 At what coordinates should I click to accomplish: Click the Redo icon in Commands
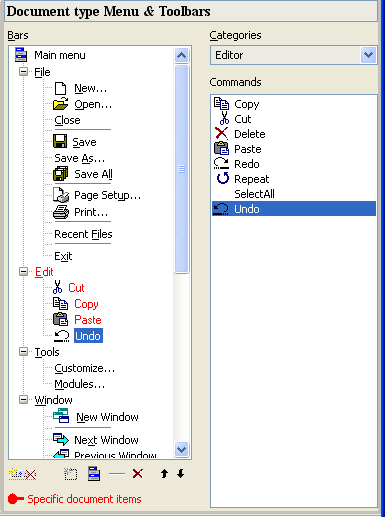(221, 163)
